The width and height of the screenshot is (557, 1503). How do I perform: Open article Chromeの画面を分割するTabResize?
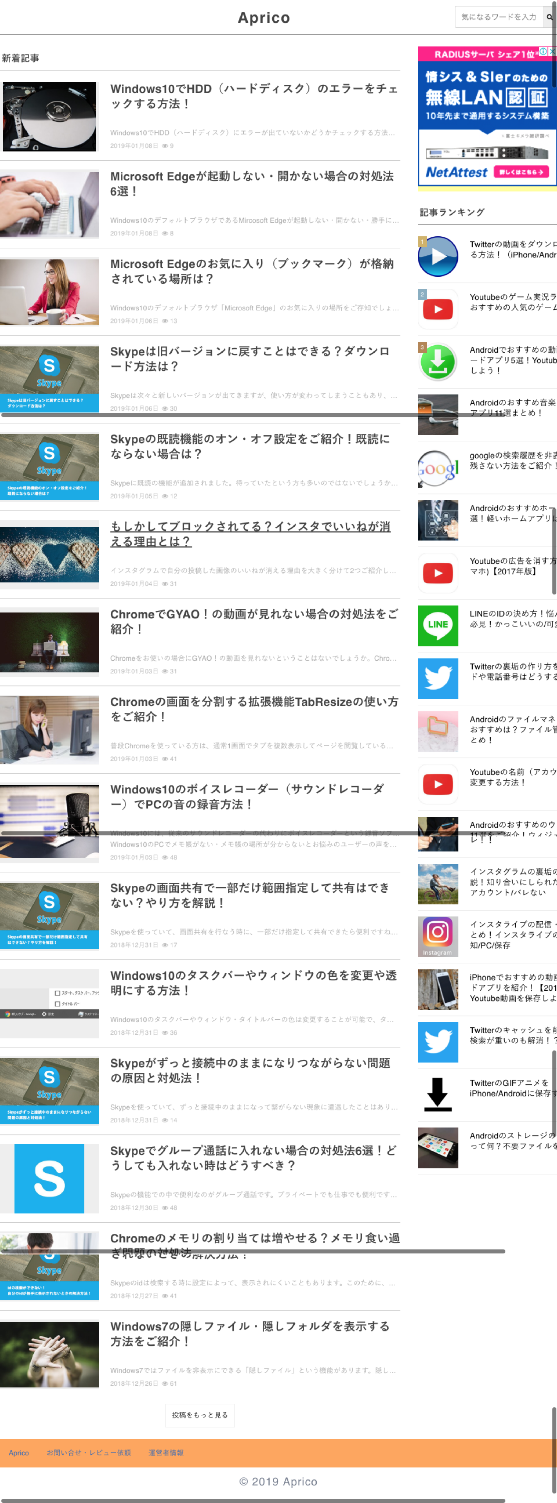pos(254,709)
